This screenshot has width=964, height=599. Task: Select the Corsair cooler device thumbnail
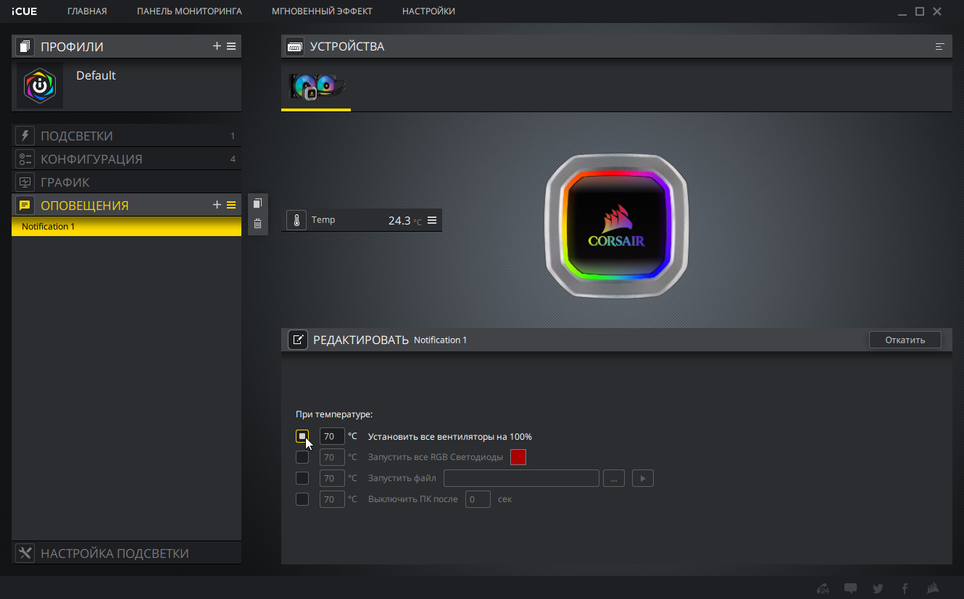(317, 87)
